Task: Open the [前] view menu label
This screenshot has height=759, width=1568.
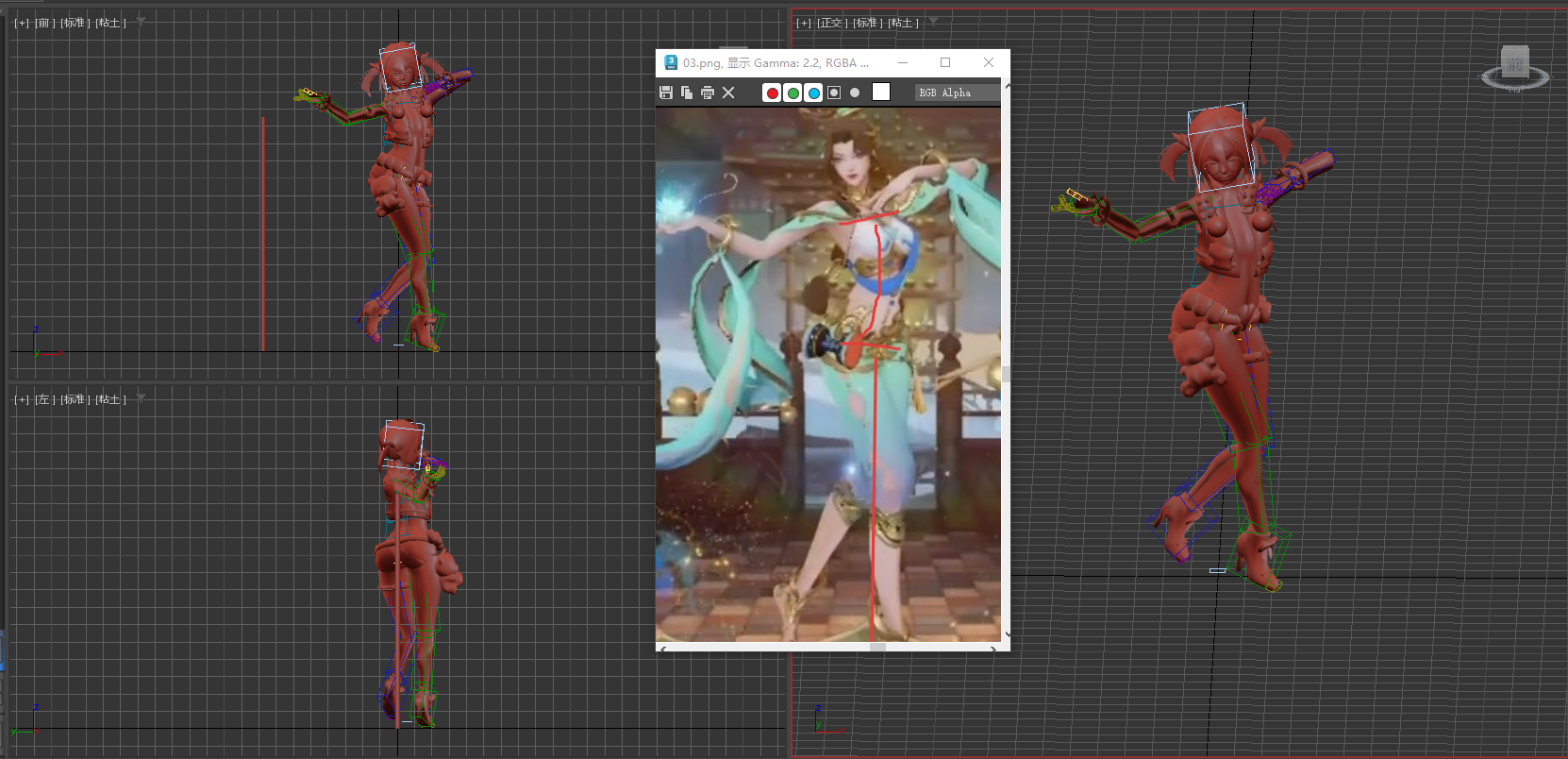Action: [44, 23]
